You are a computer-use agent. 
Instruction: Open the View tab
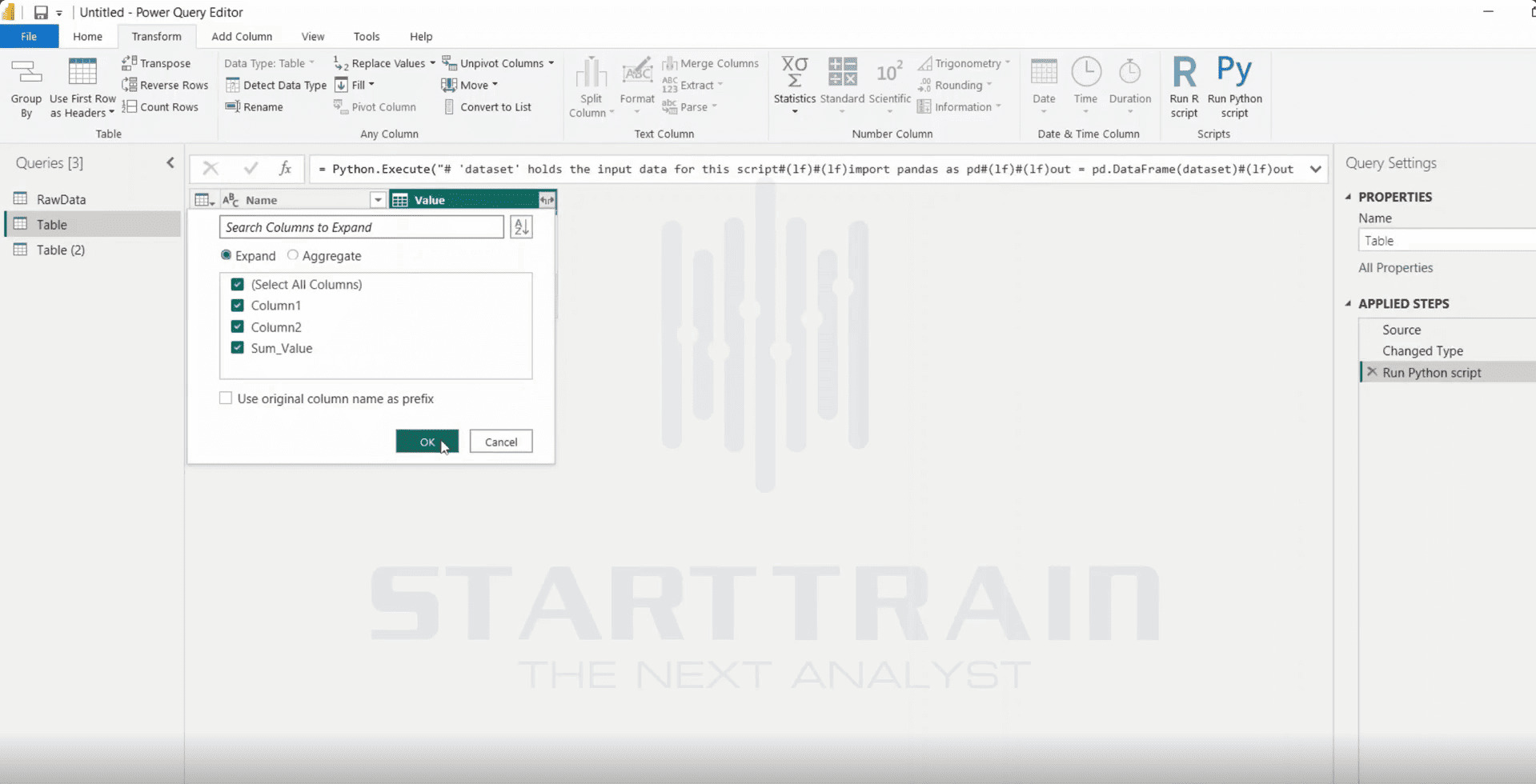pos(313,36)
